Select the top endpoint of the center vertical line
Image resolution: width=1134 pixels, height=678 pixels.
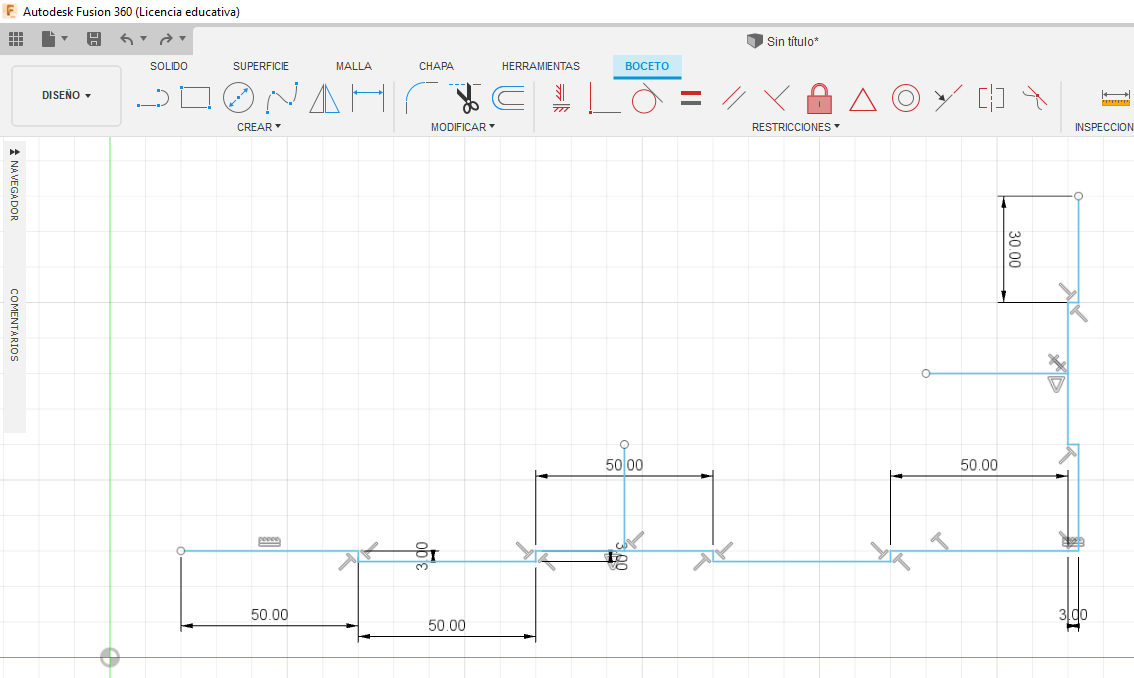click(624, 444)
